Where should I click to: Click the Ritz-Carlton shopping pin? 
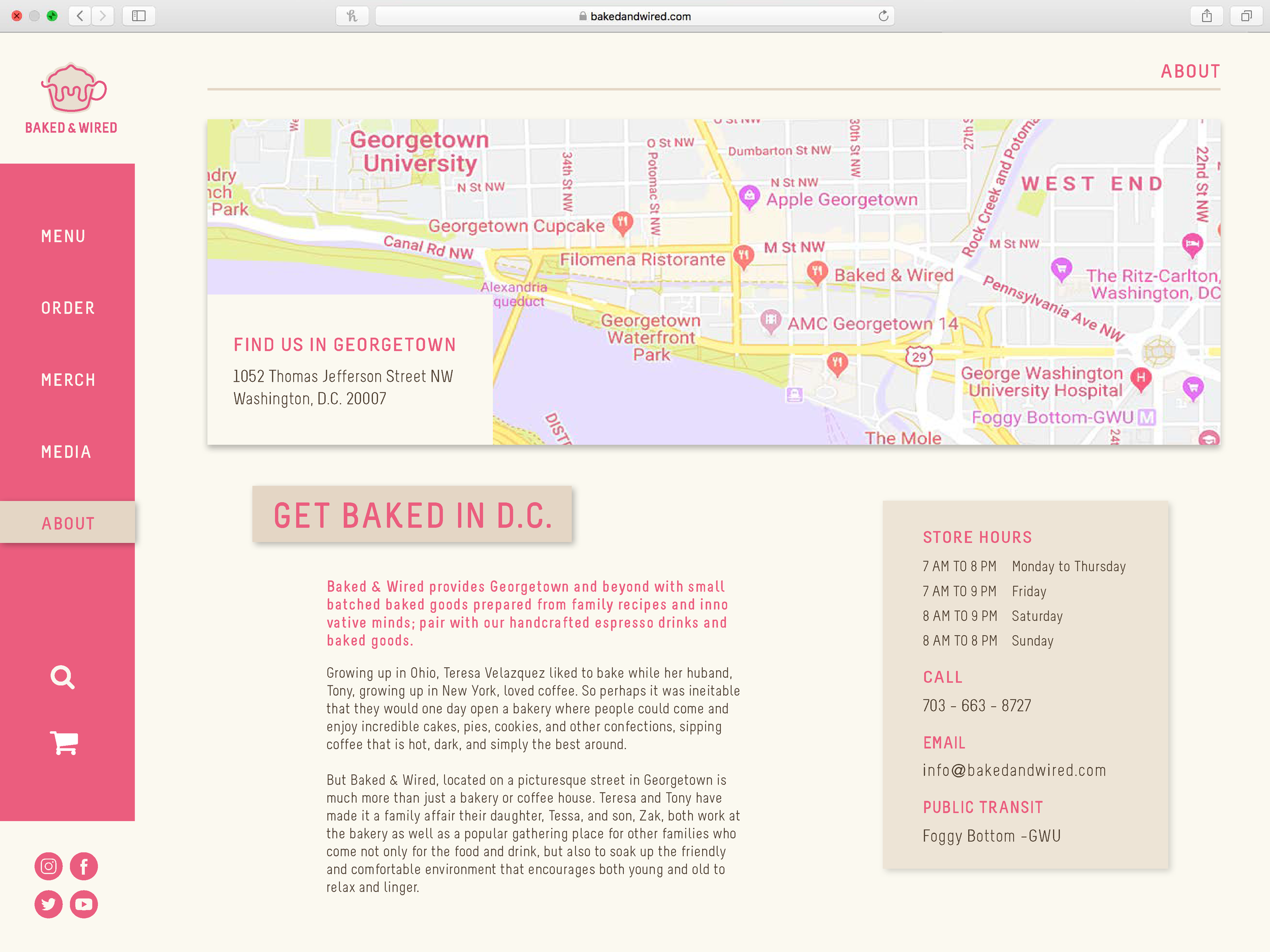tap(1062, 269)
